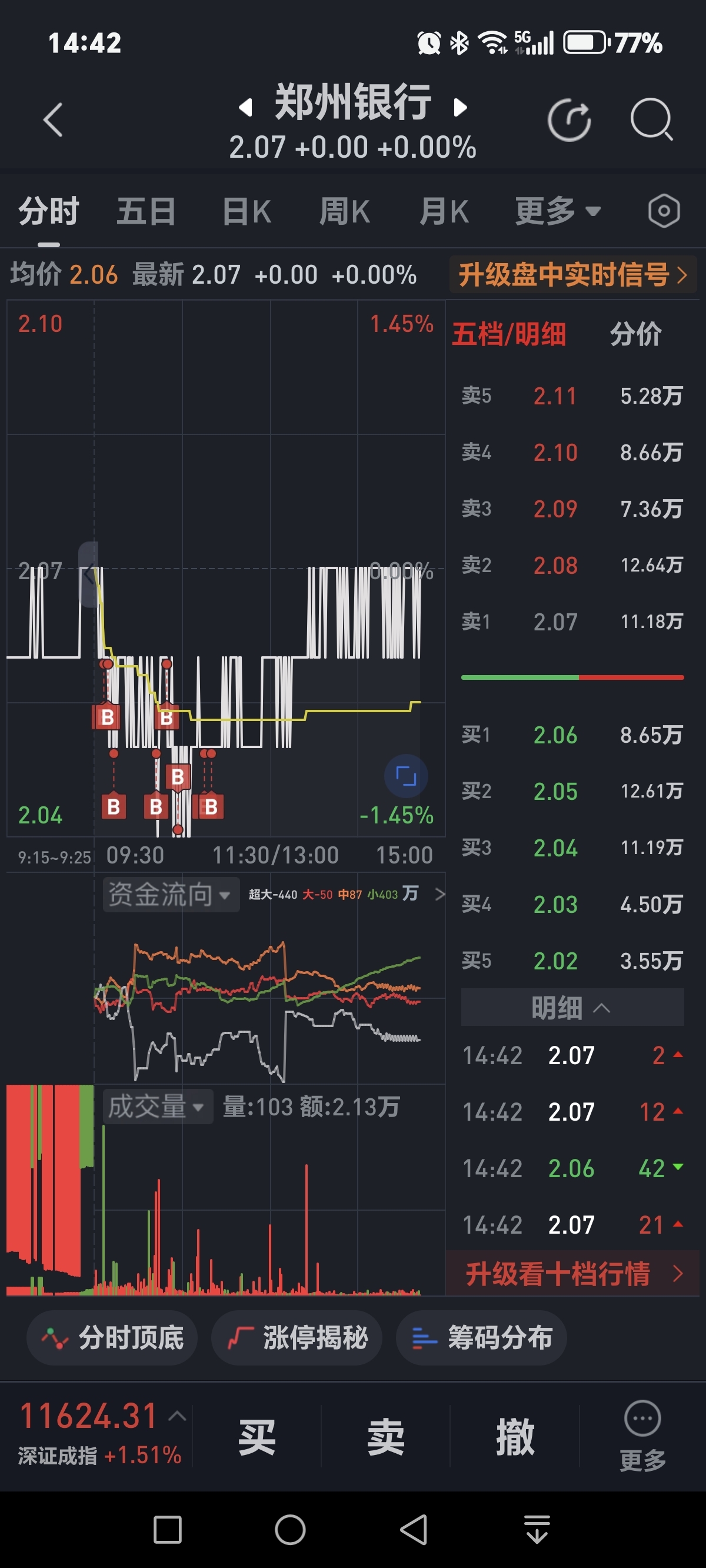Select the 五档/明细 tab
The image size is (706, 1568).
[509, 334]
